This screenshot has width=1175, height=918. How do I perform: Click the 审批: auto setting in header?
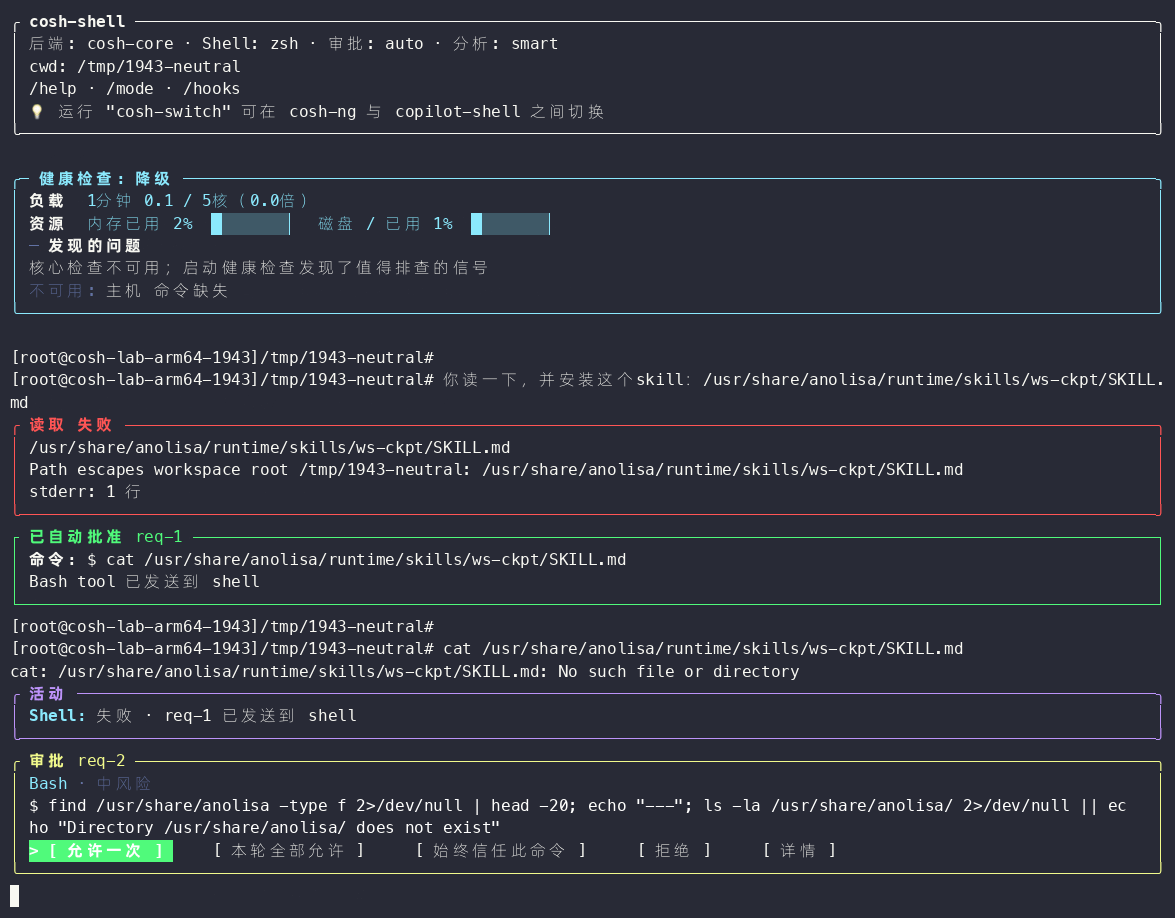[x=375, y=44]
